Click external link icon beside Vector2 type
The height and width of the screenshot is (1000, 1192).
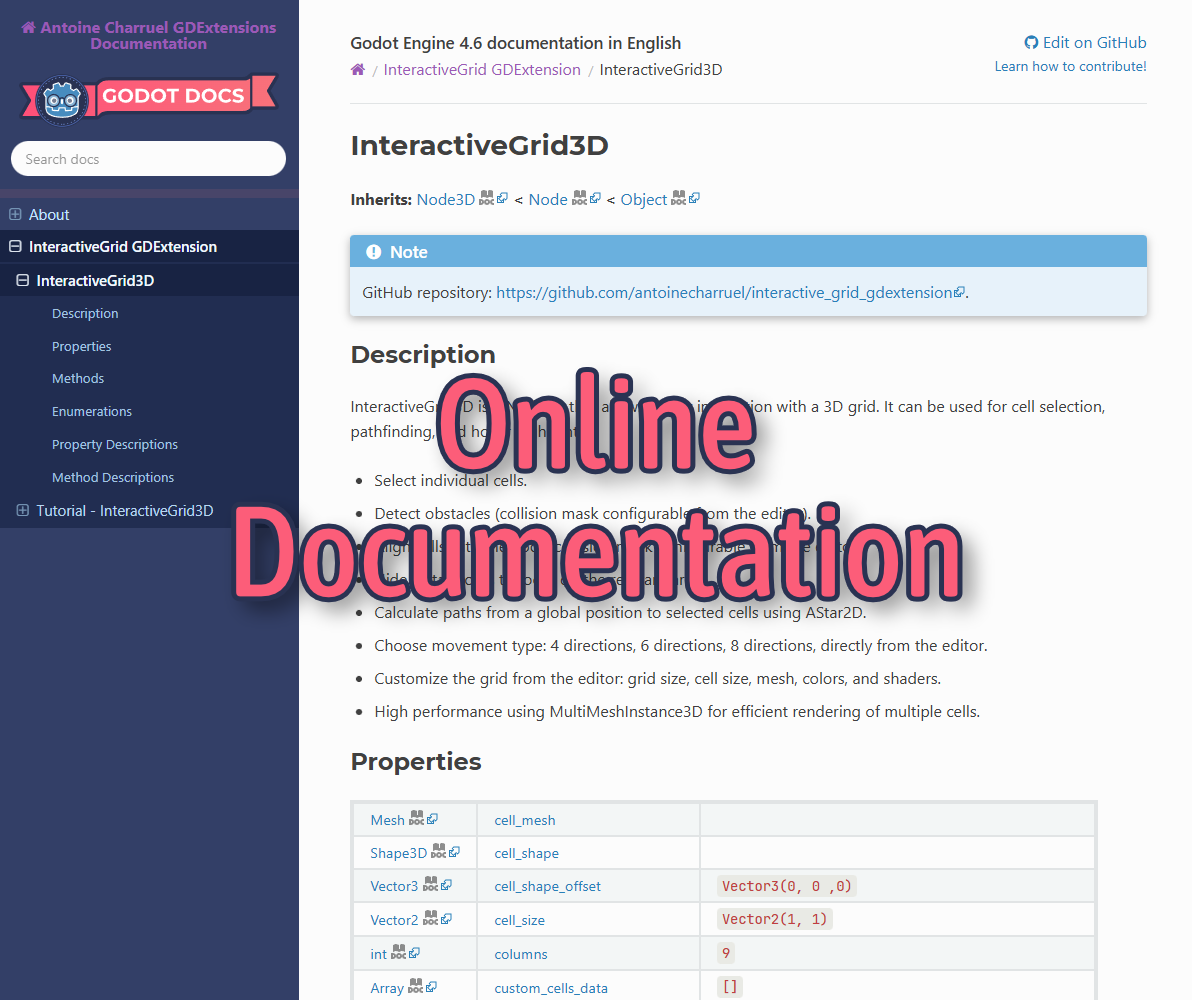pyautogui.click(x=446, y=919)
